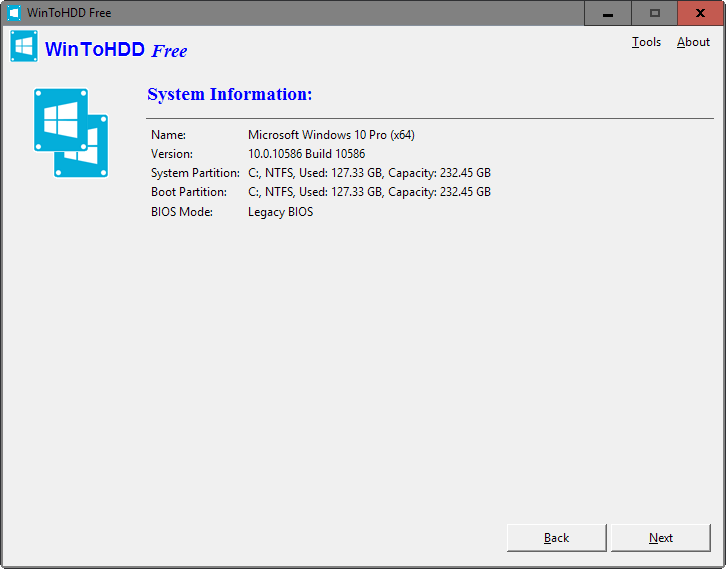Click the WinToHDD logo beside the header text
Image resolution: width=726 pixels, height=569 pixels.
coord(24,46)
